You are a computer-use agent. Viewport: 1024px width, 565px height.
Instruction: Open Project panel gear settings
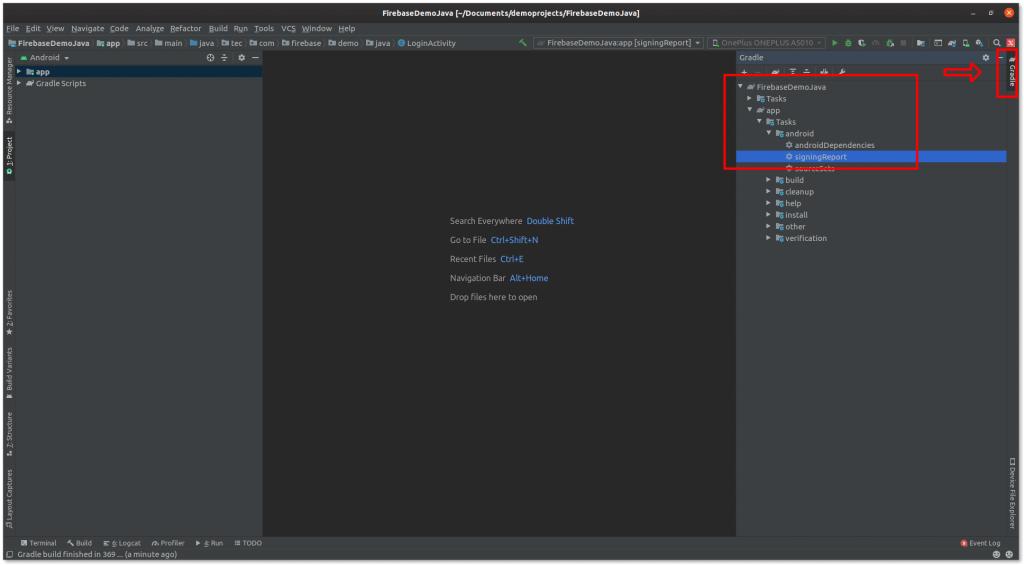(242, 57)
